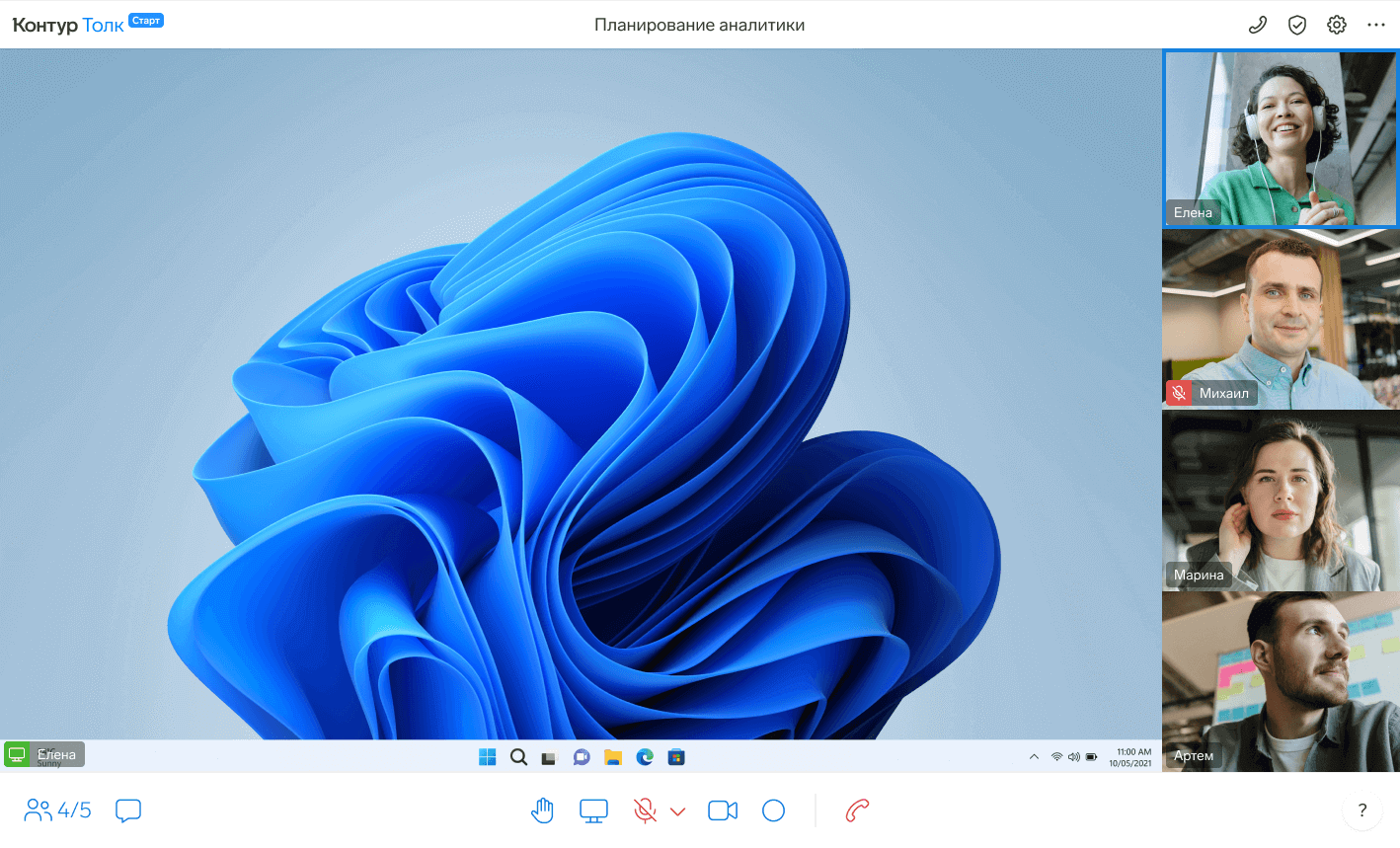Click the Елена name label on thumbnail

click(1193, 212)
